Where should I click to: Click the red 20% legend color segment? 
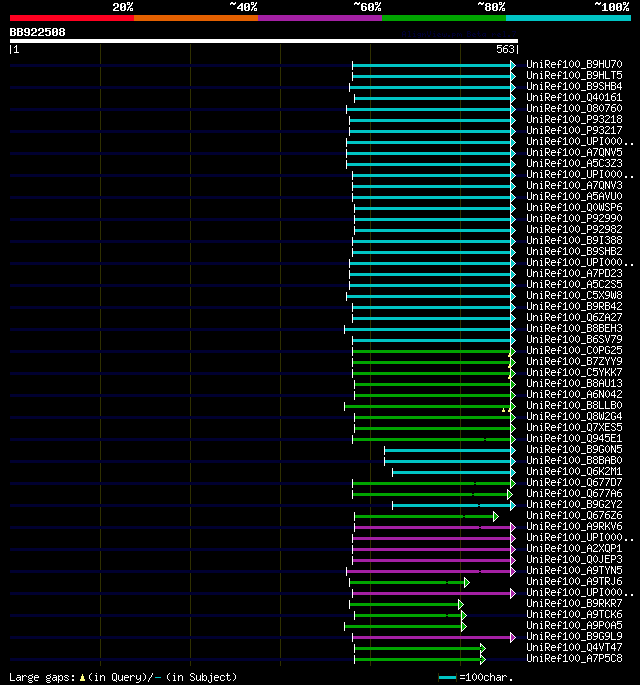[x=72, y=18]
